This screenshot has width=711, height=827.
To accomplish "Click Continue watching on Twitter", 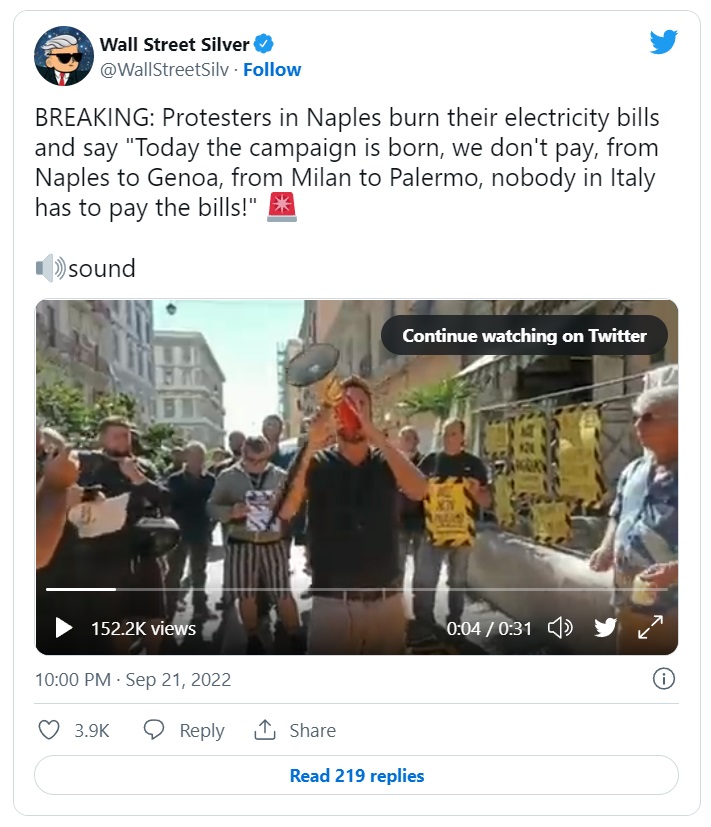I will tap(524, 336).
